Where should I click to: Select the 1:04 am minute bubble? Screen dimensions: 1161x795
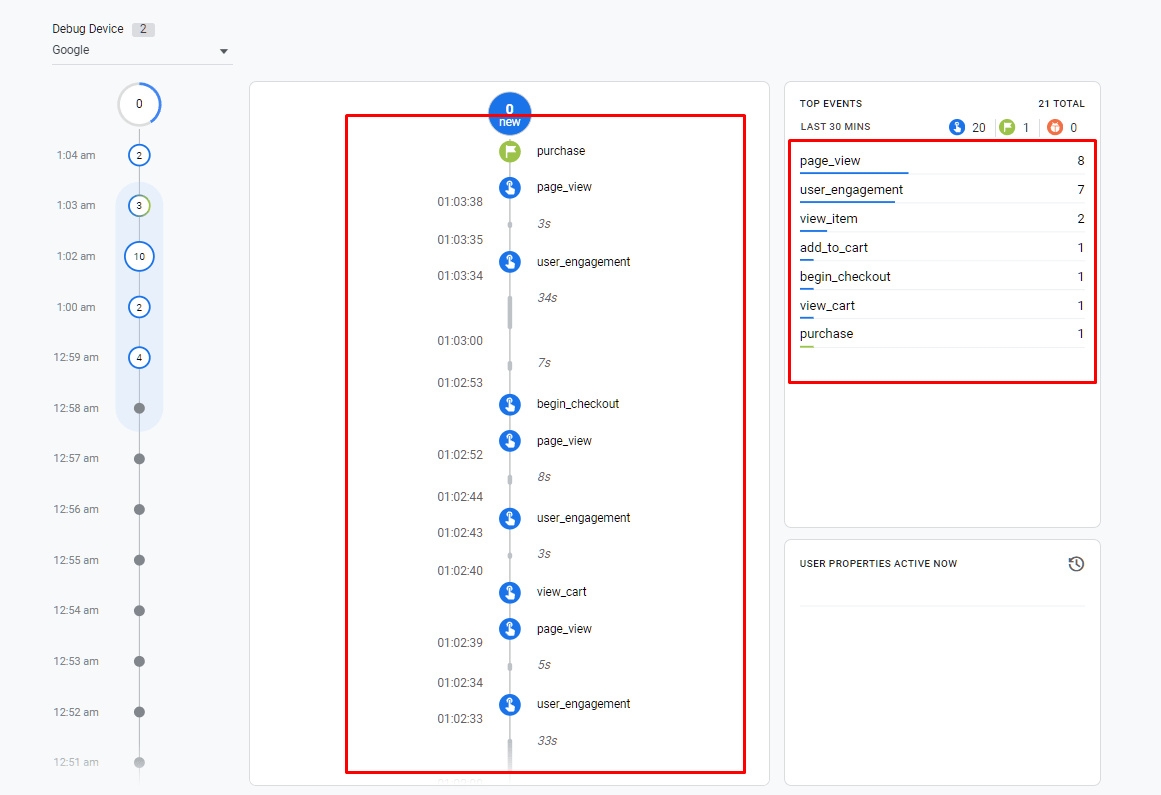coord(139,155)
